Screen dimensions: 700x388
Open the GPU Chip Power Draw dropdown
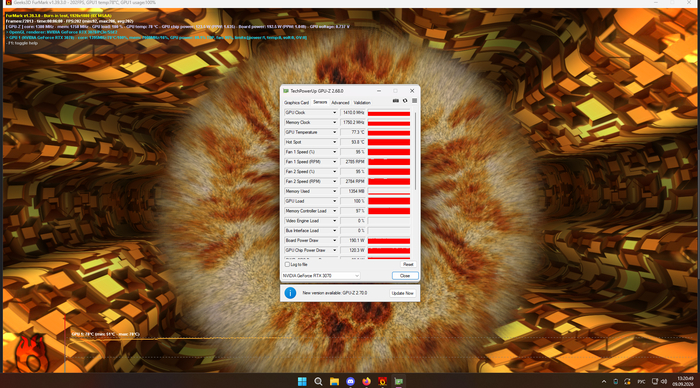(x=334, y=250)
